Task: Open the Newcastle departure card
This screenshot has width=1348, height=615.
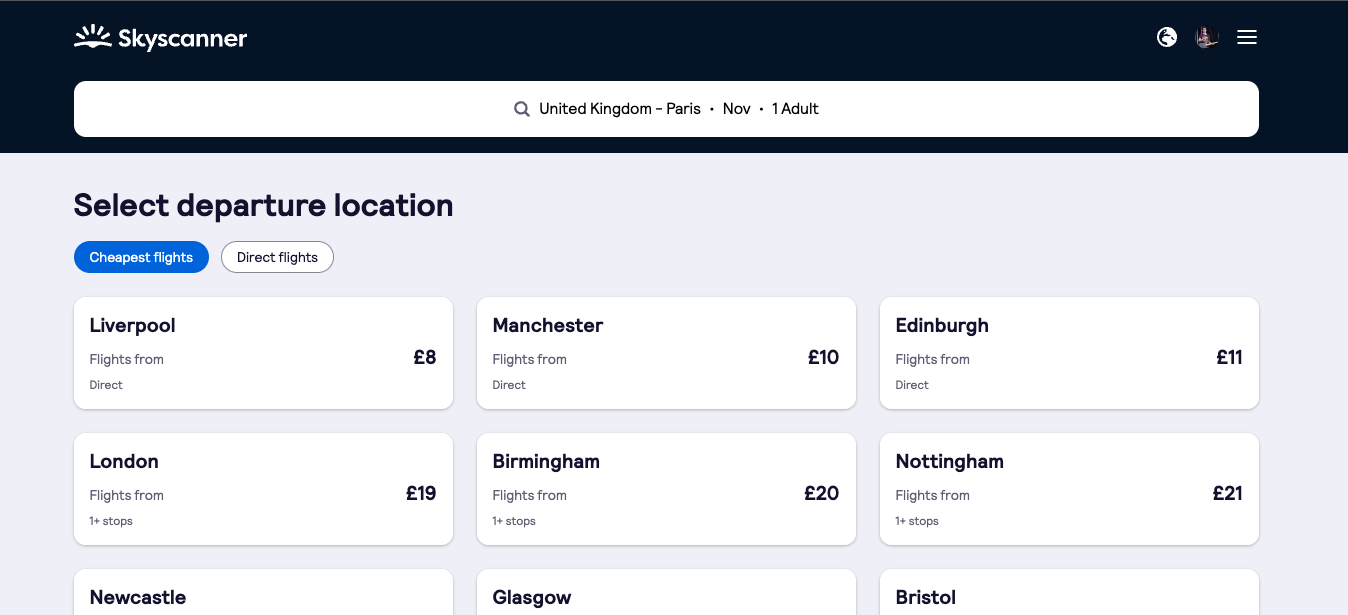Action: point(263,592)
